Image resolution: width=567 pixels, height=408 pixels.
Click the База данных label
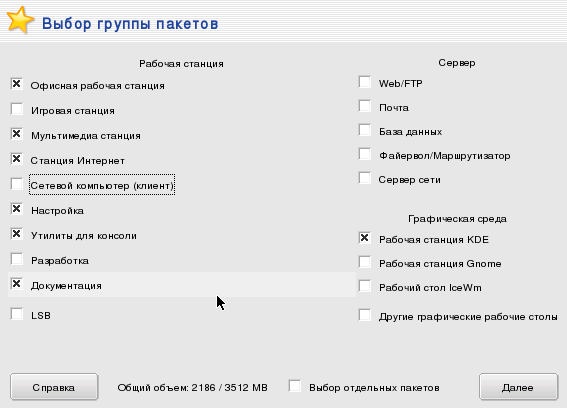[410, 132]
